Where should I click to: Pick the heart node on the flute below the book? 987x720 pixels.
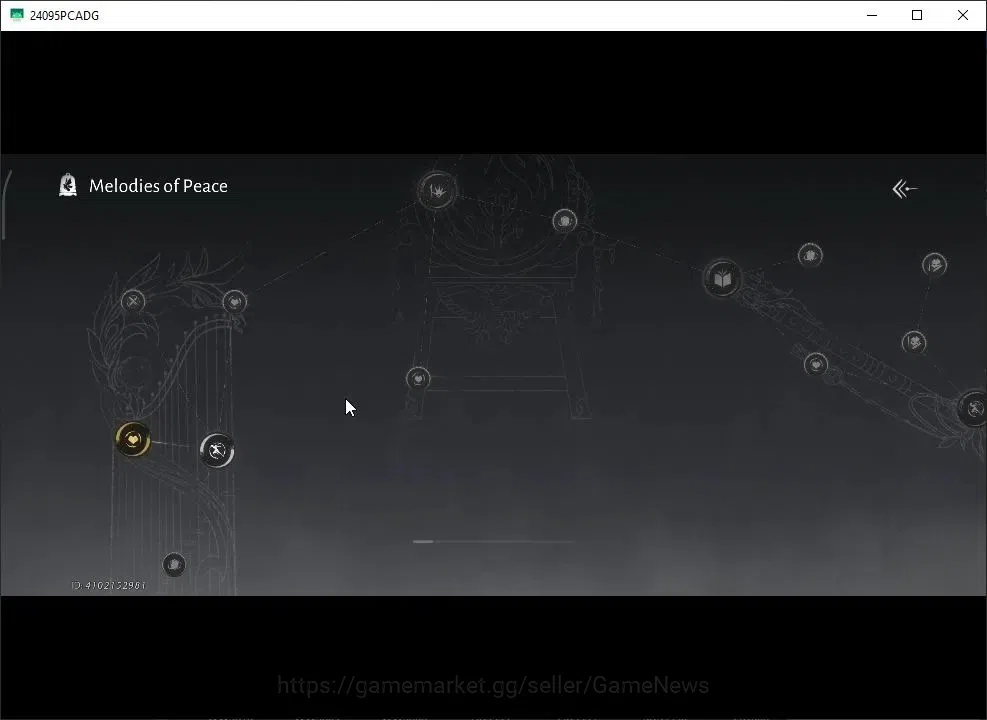pos(816,364)
